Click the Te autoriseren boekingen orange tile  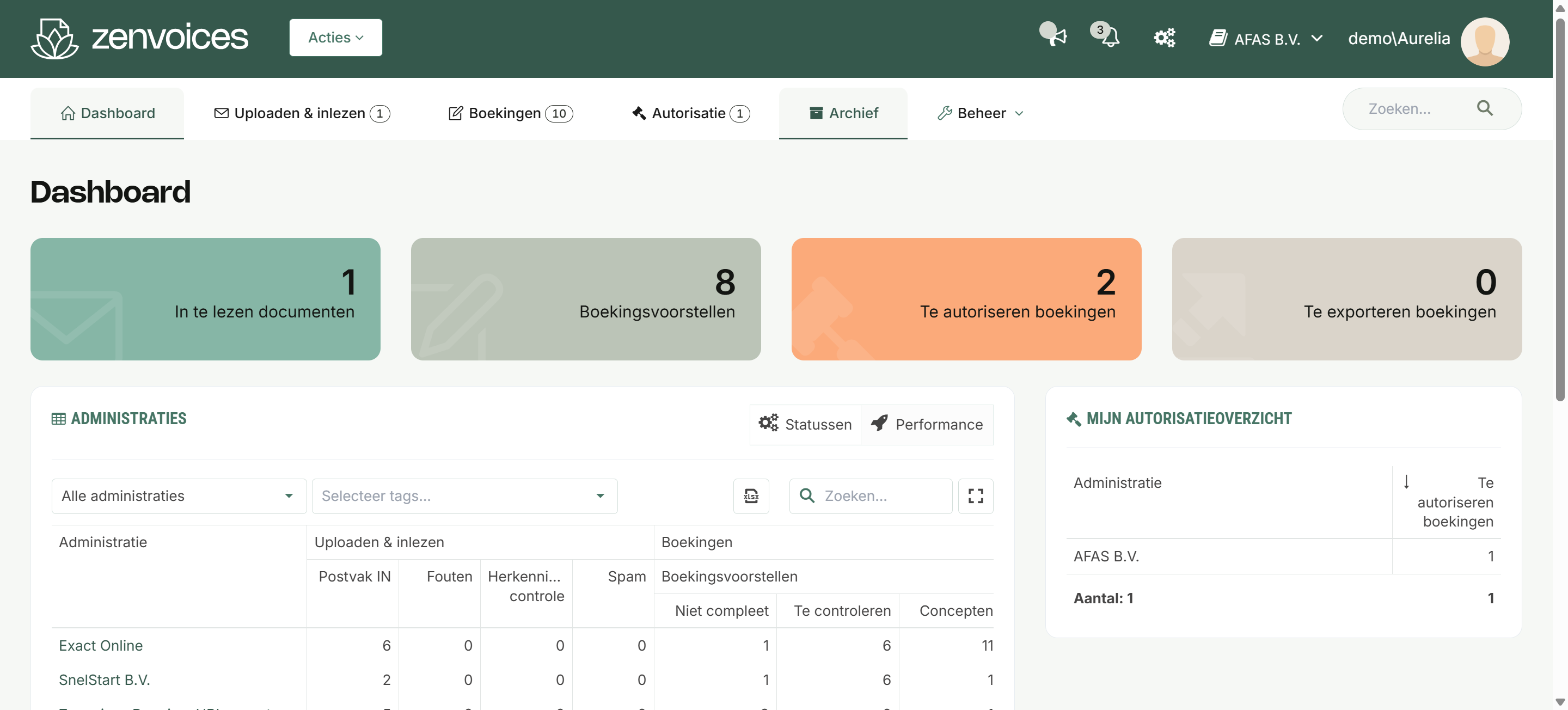pos(966,299)
